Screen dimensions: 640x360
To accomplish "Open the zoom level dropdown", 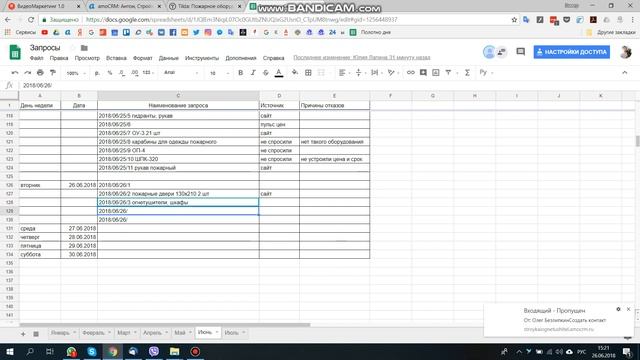I will click(76, 73).
